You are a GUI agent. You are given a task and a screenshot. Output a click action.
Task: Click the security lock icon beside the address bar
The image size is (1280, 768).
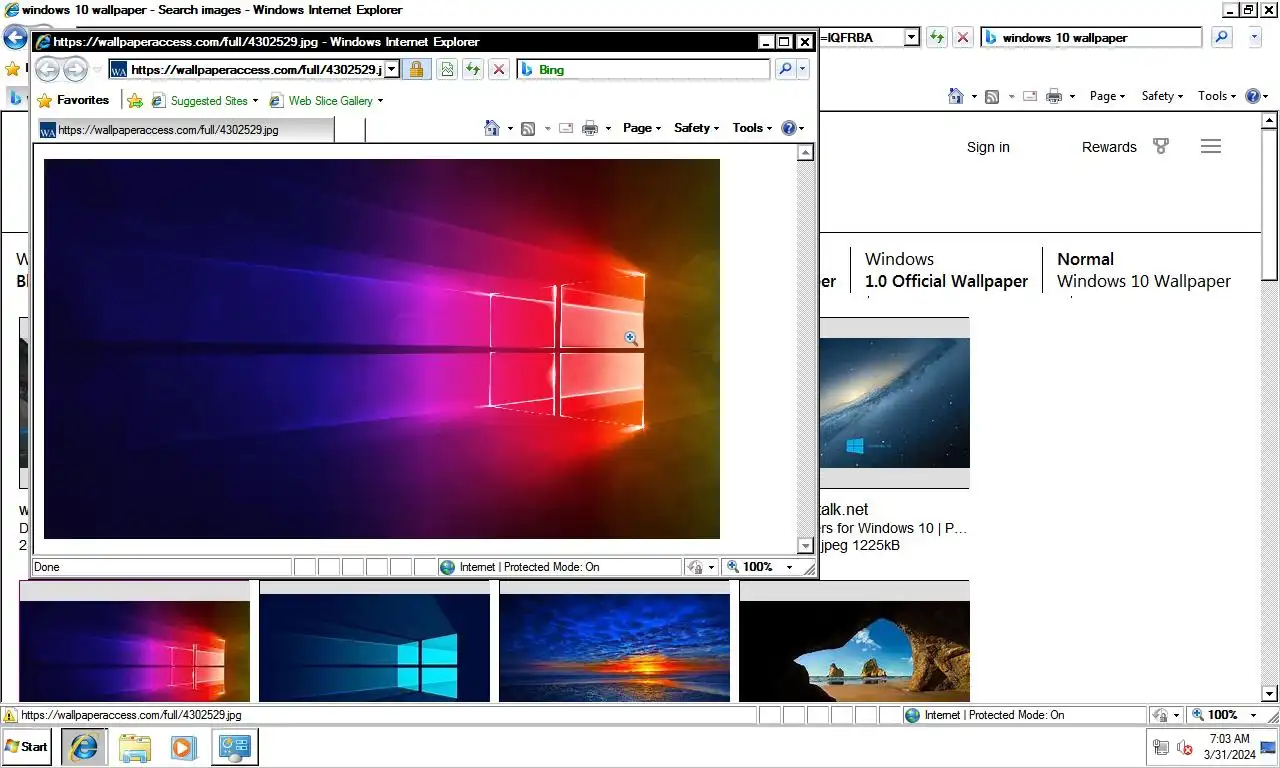(x=417, y=69)
